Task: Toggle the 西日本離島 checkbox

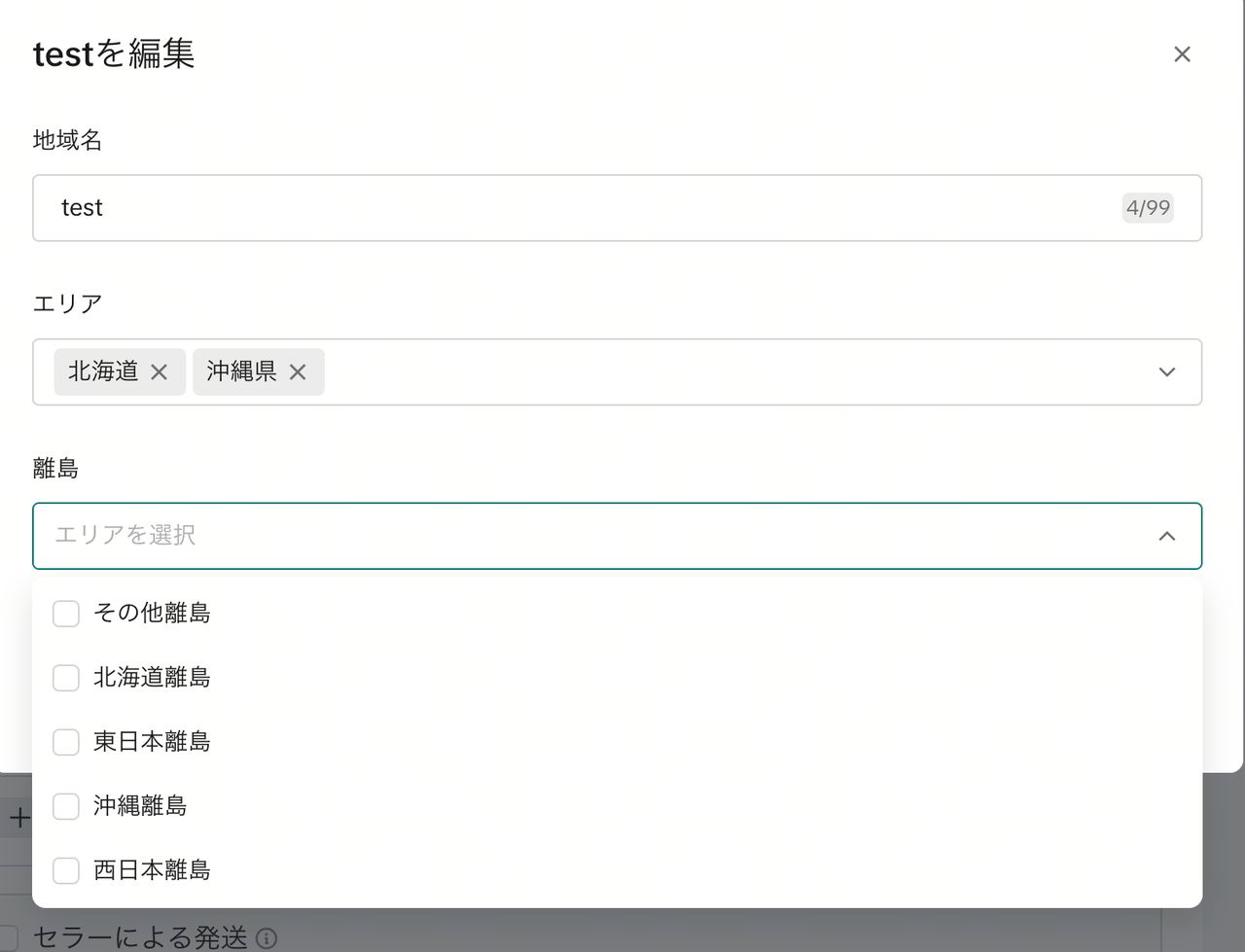Action: pyautogui.click(x=66, y=870)
